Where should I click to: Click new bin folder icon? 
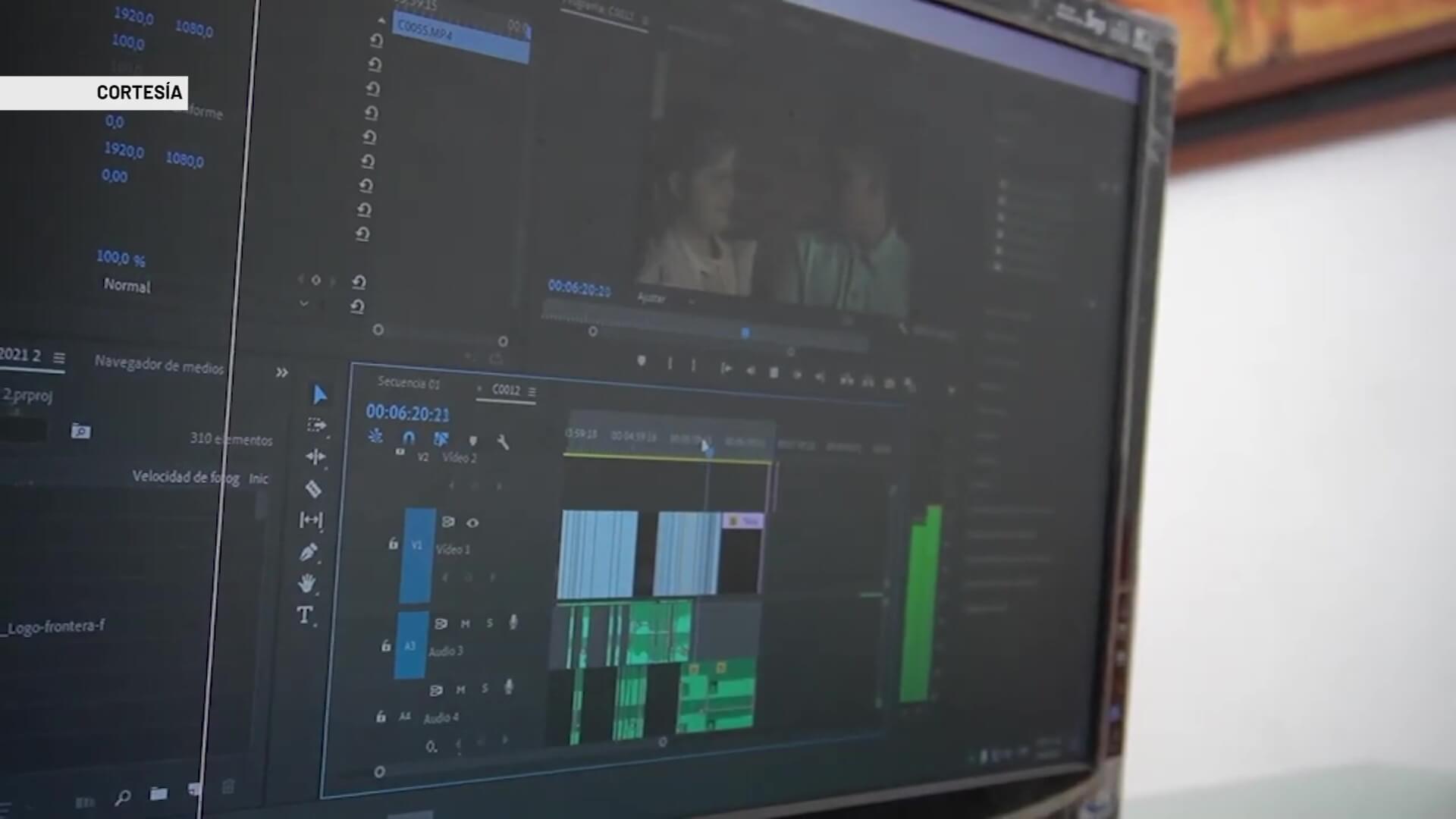point(158,794)
